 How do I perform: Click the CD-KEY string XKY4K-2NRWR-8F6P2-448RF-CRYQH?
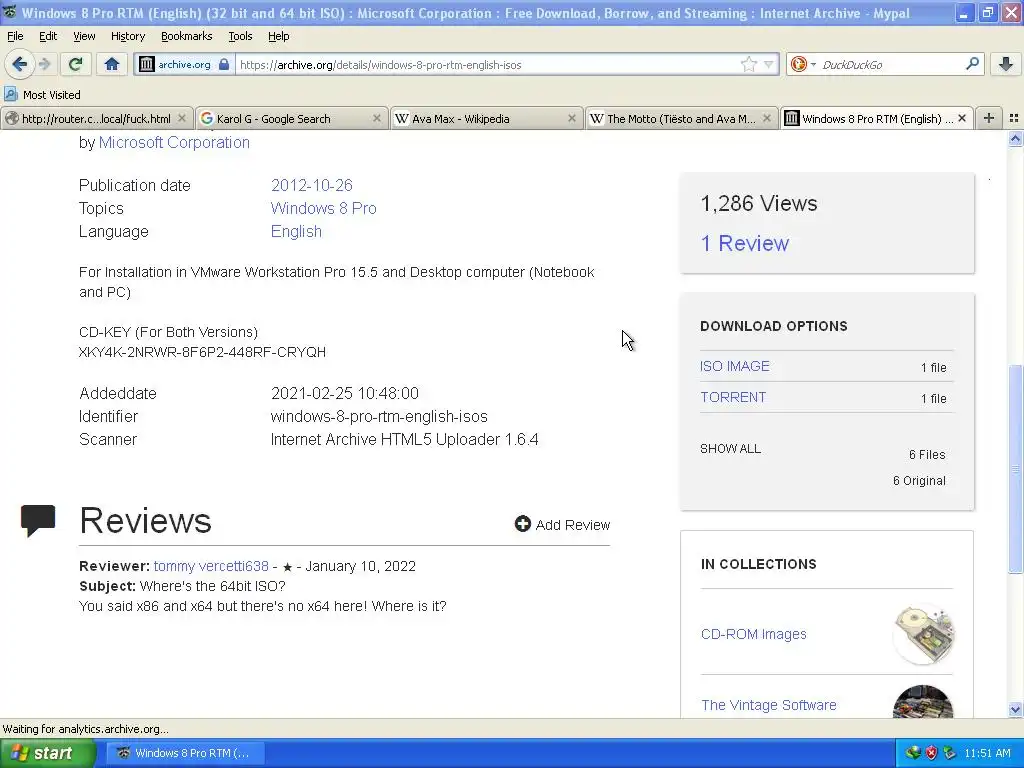(202, 352)
